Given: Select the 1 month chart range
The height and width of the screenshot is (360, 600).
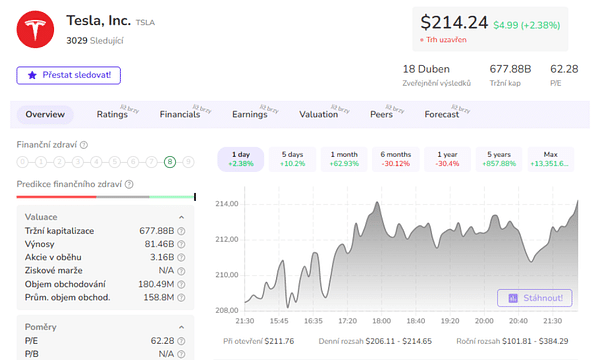Looking at the screenshot, I should pos(344,159).
